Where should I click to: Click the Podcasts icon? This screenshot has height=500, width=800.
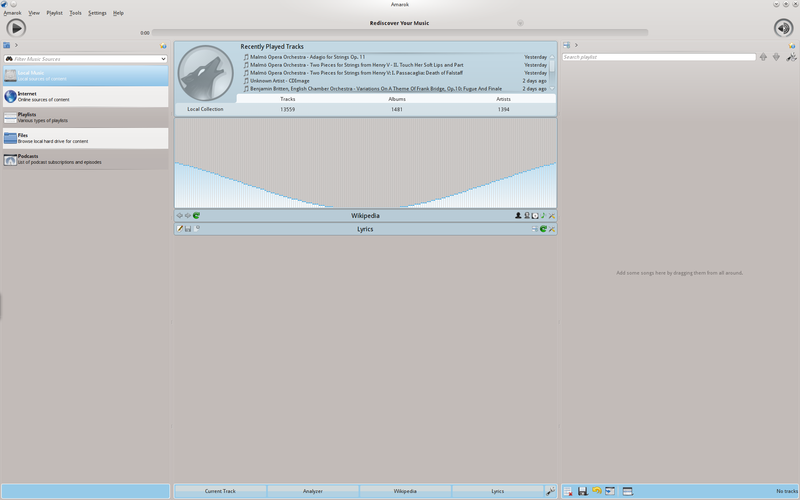click(10, 160)
